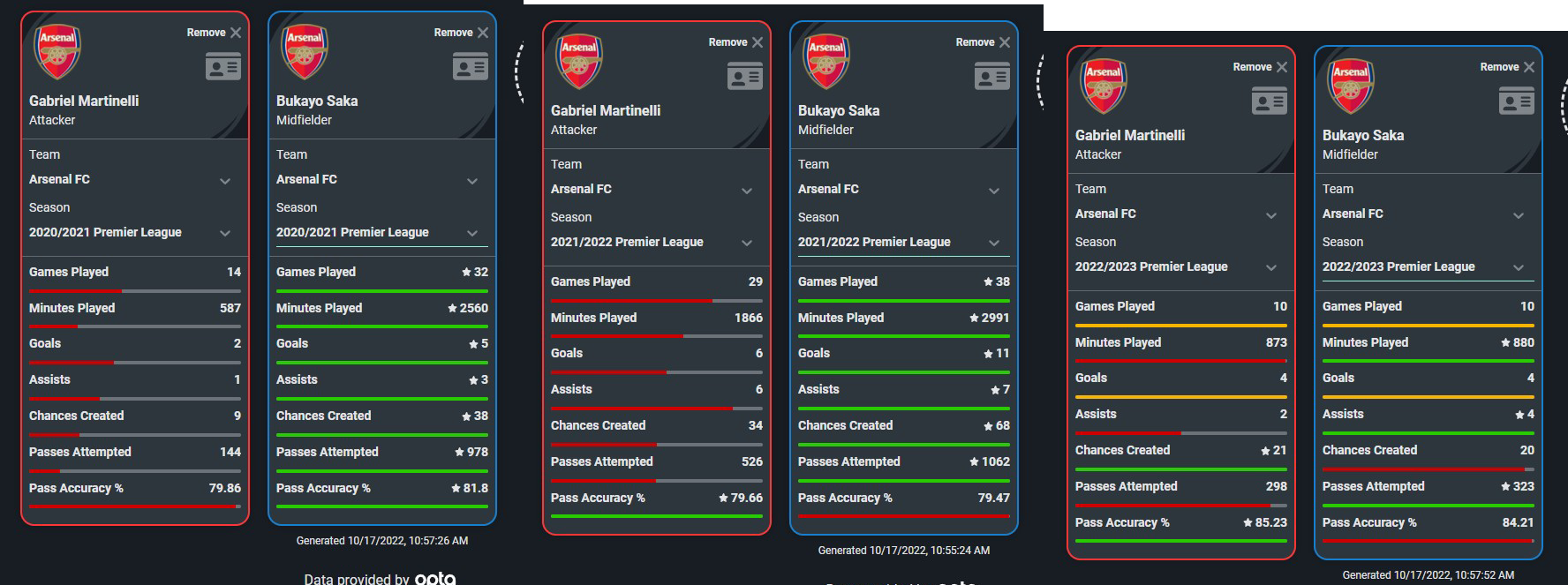Open Arsenal FC team dropdown on Martinelli 2022/2023 card
The image size is (1568, 585).
click(x=1180, y=214)
